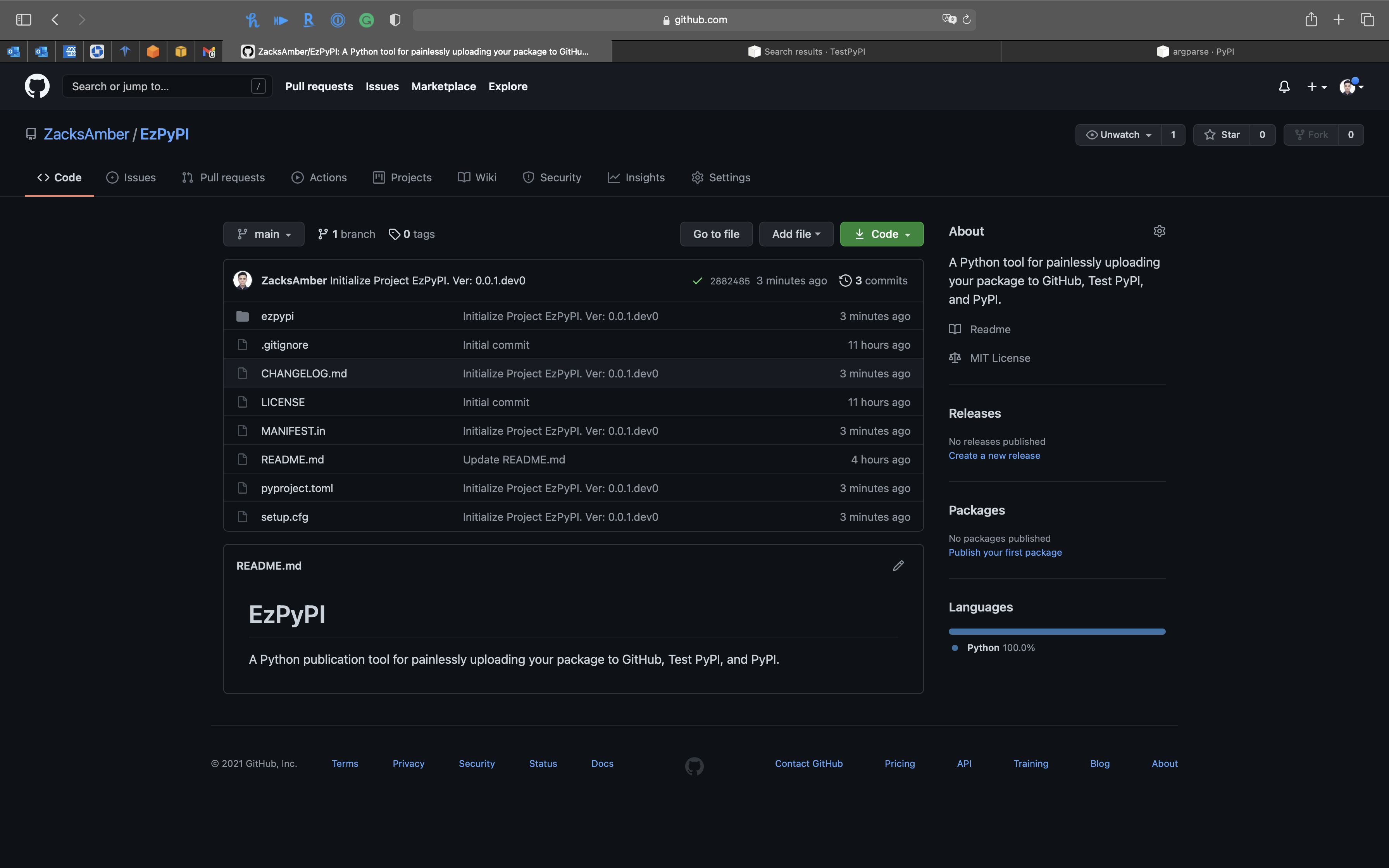Open Safari share sheet icon
Screen dimensions: 1389x868
click(x=1311, y=20)
